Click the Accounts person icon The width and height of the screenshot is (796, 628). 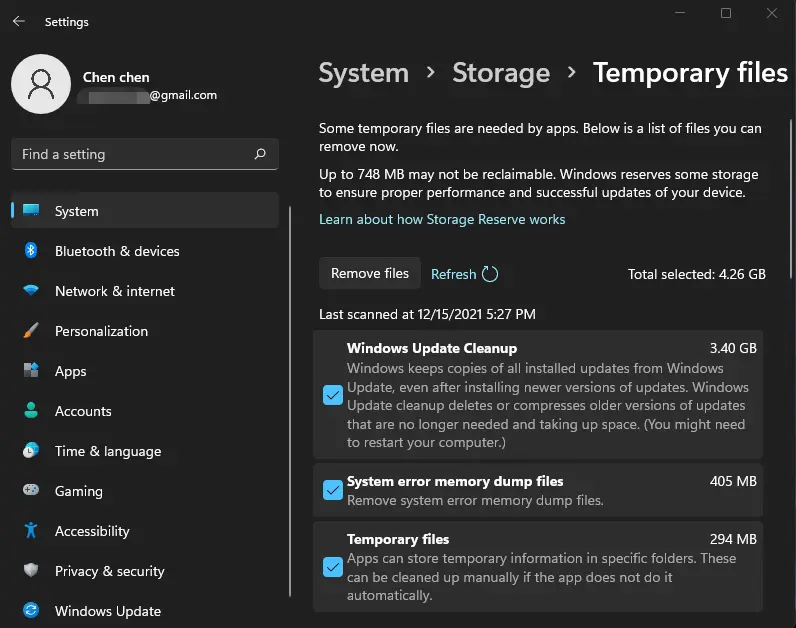31,410
